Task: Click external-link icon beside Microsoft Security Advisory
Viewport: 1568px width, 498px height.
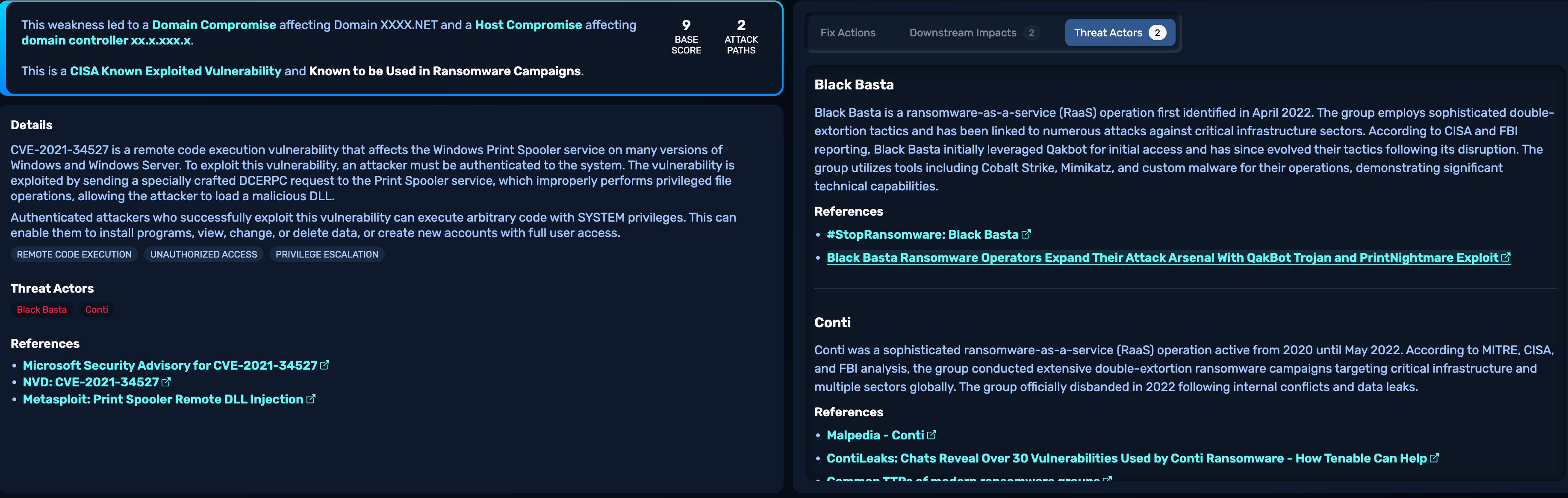Action: 324,365
